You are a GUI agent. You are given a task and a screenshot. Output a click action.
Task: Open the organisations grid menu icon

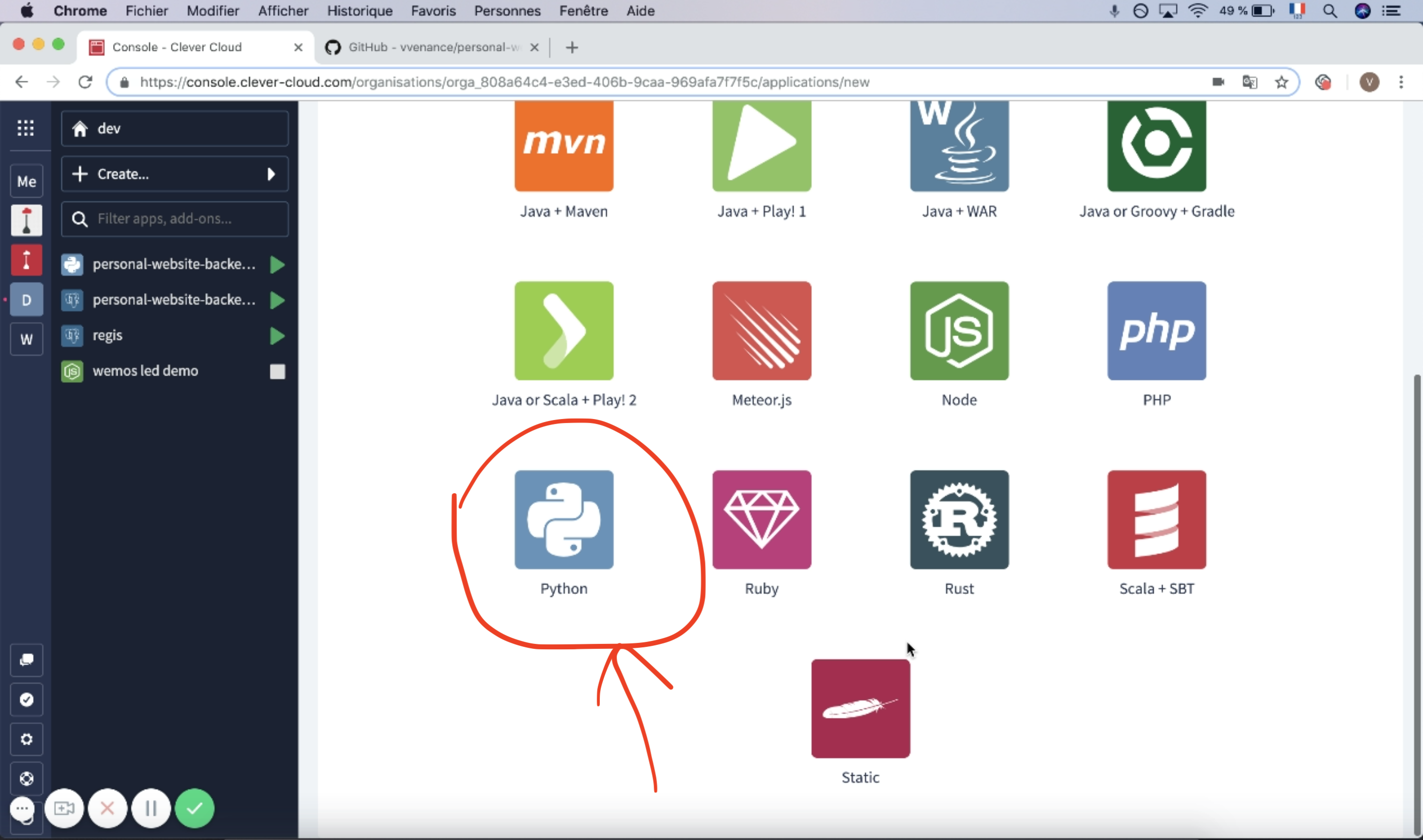click(x=26, y=128)
